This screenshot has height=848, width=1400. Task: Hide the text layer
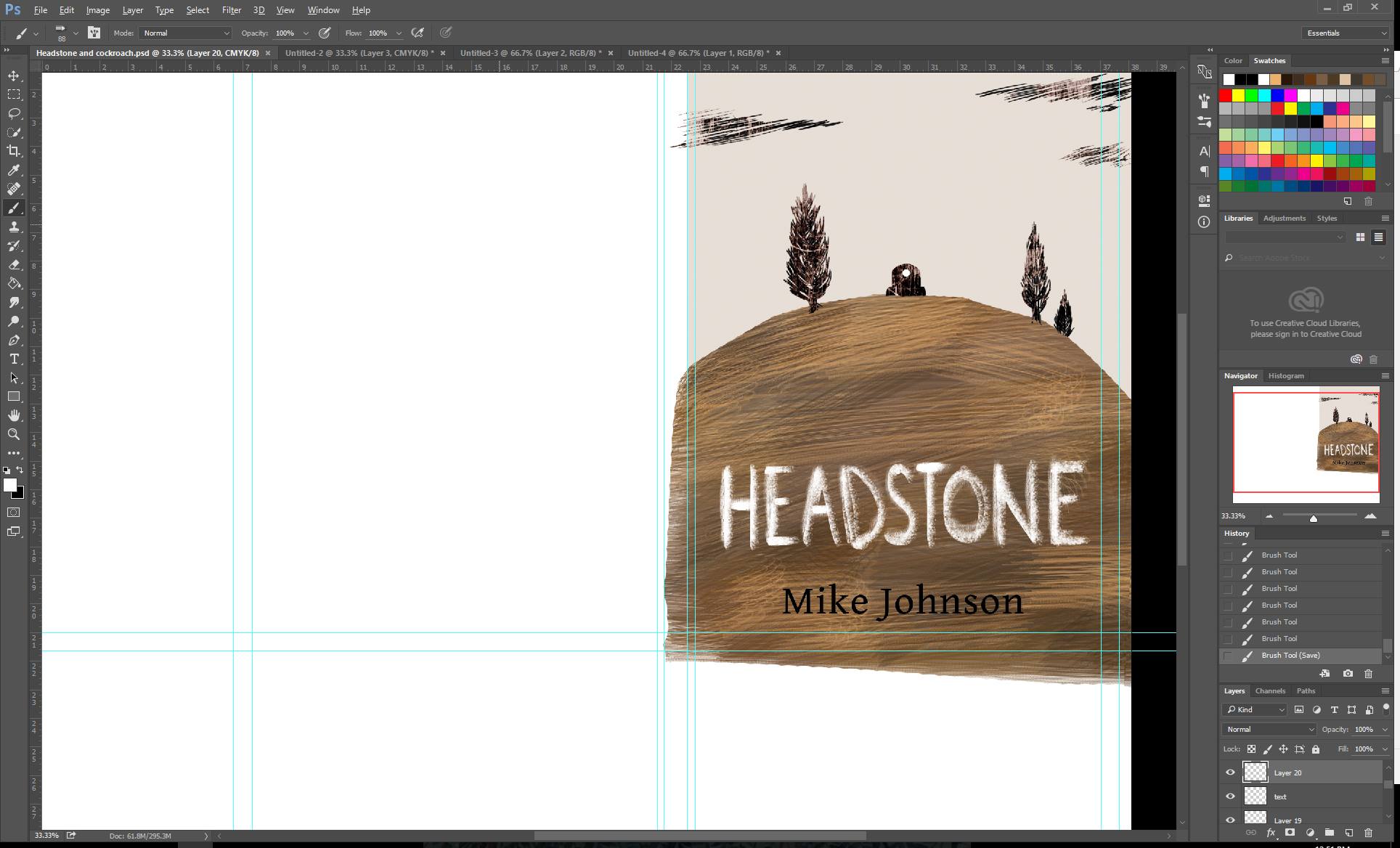pyautogui.click(x=1230, y=796)
